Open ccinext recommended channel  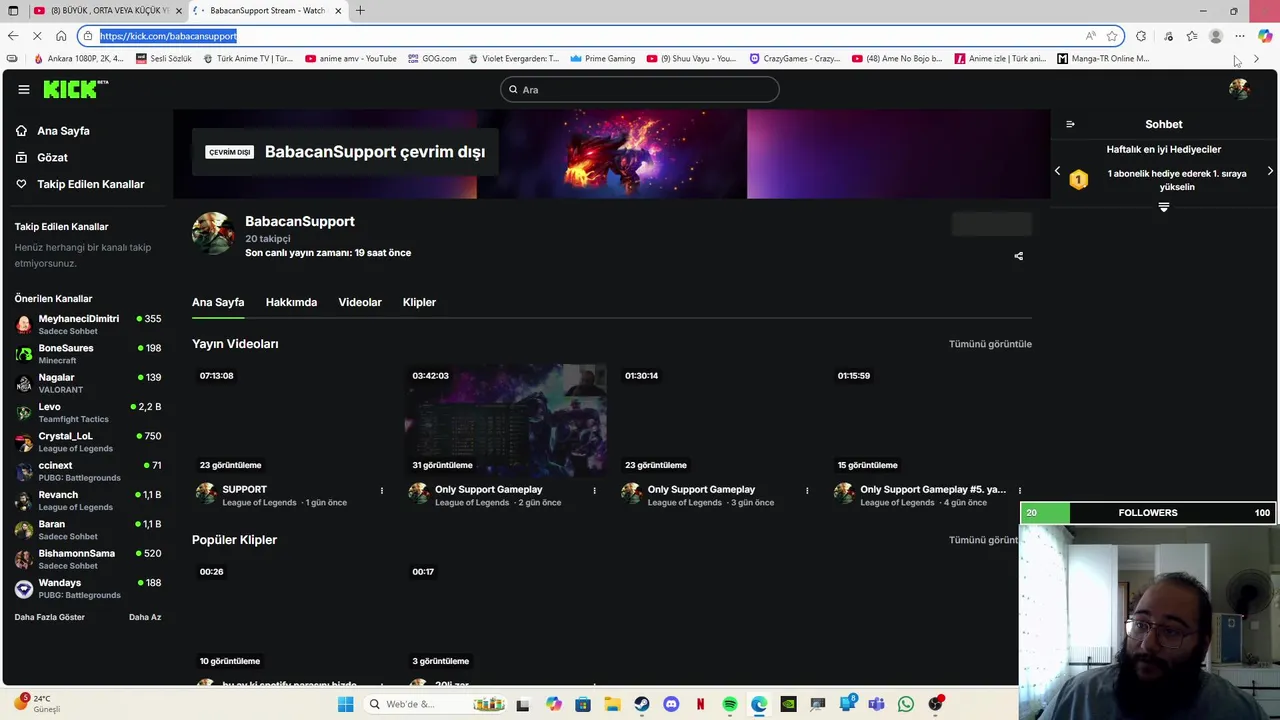tap(88, 471)
